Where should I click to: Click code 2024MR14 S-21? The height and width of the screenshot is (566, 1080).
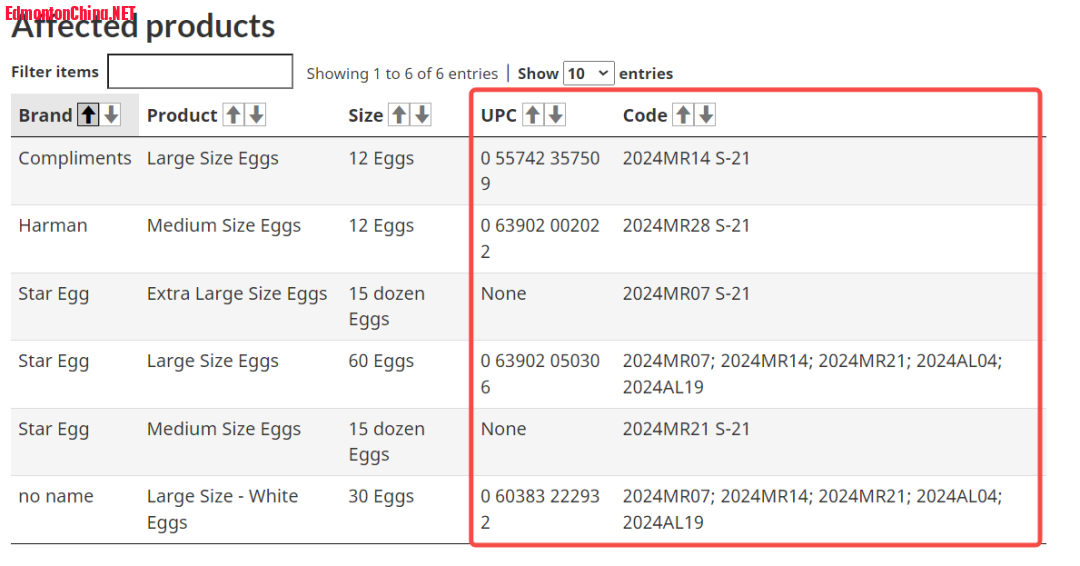pyautogui.click(x=686, y=158)
